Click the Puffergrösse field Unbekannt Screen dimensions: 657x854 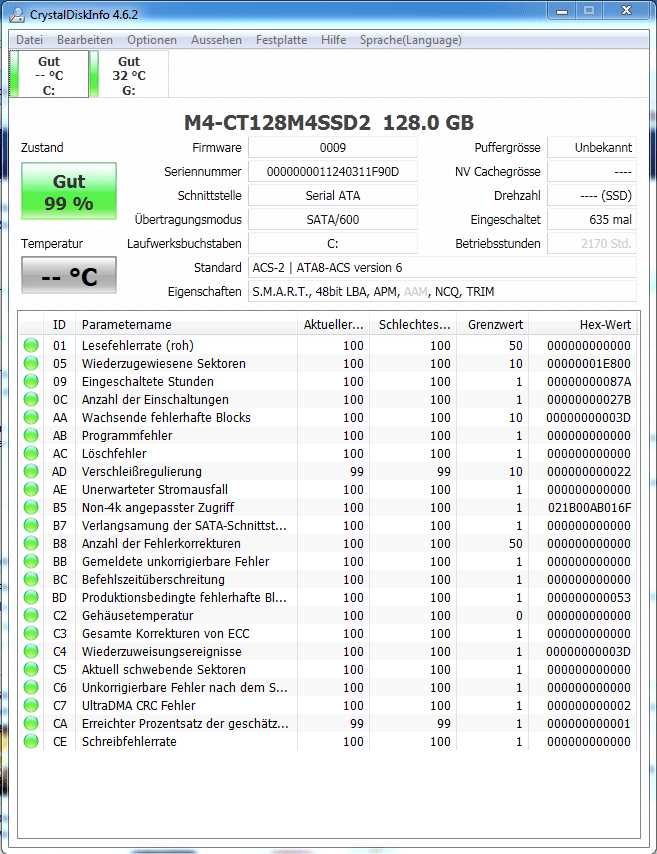tap(592, 148)
